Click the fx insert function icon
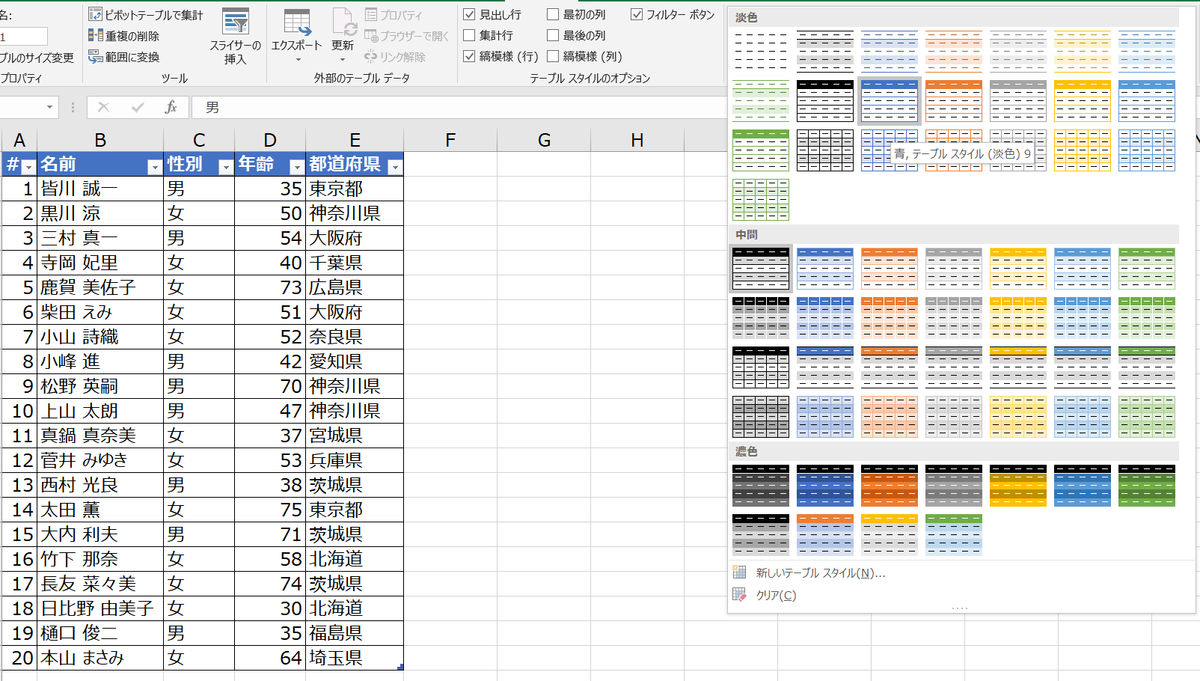Screen dimensions: 1200x681 (171, 107)
